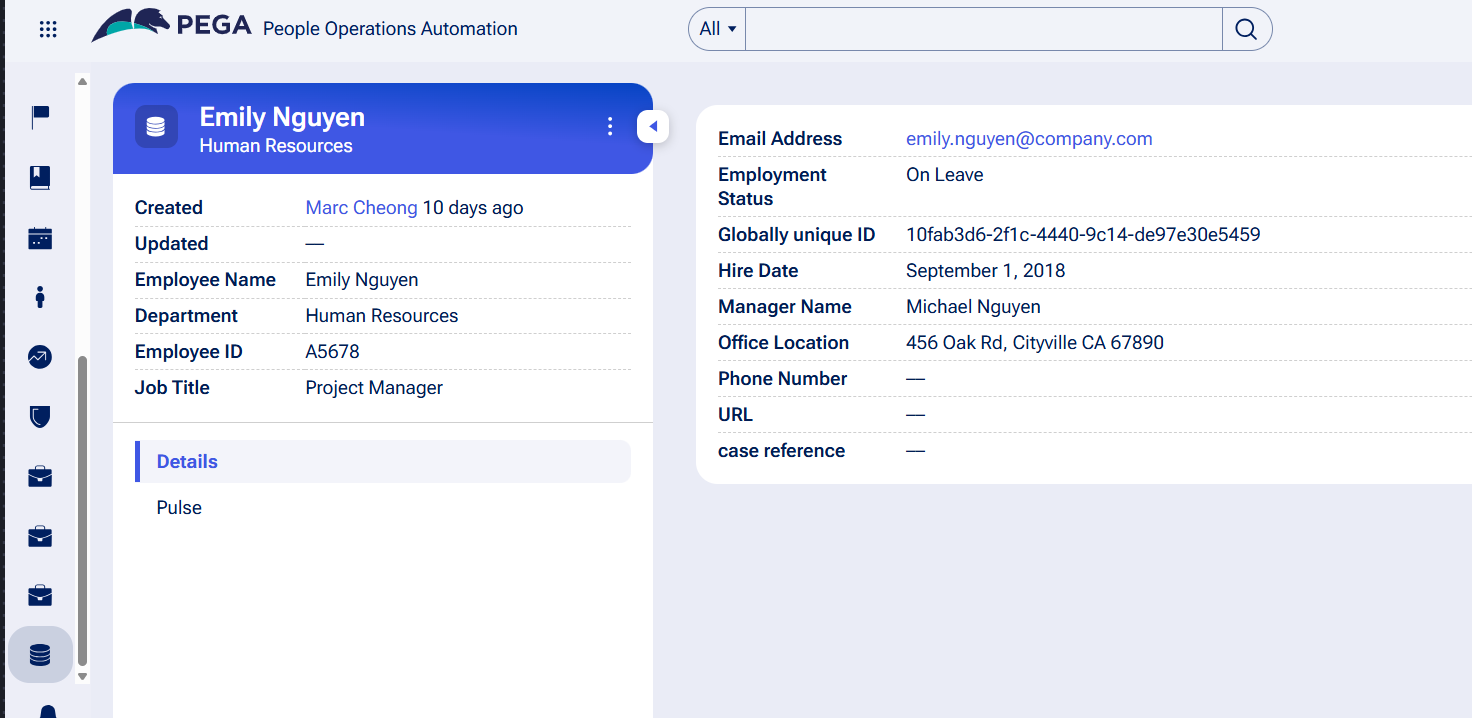Open the circular chart icon in the sidebar
Image resolution: width=1472 pixels, height=718 pixels.
pos(39,357)
